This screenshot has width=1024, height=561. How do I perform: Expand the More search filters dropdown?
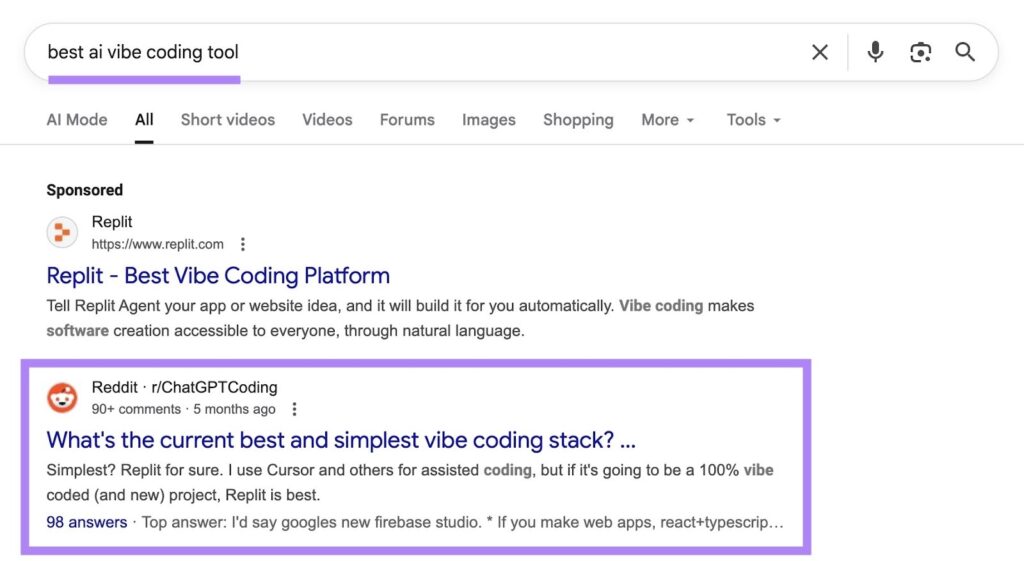point(667,120)
